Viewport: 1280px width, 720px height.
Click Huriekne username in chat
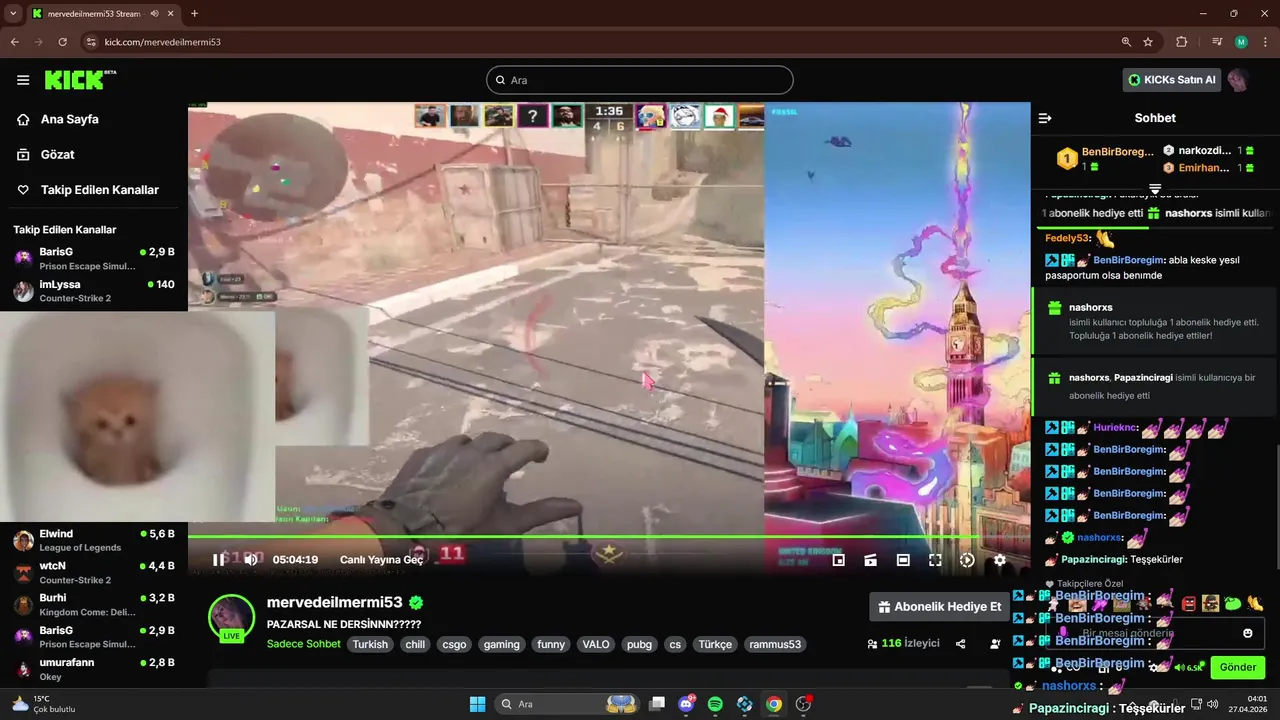tap(1115, 427)
